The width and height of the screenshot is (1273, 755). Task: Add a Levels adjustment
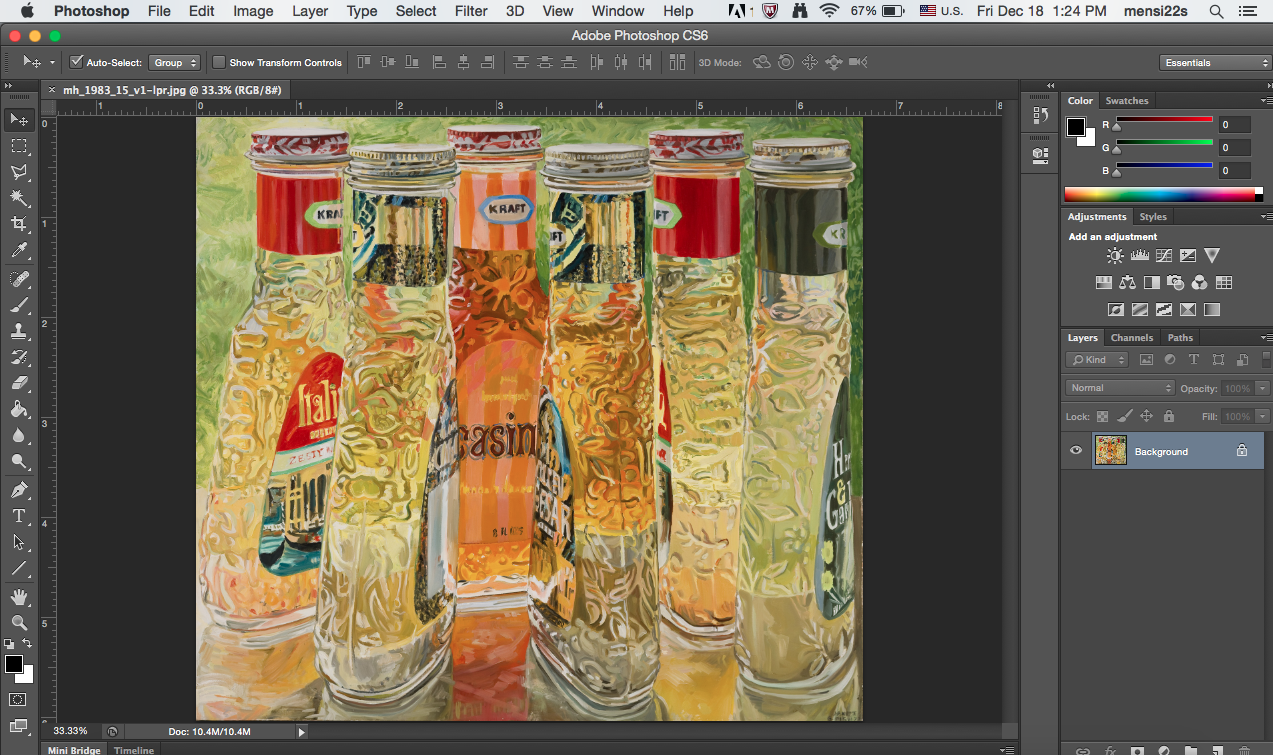click(x=1139, y=256)
